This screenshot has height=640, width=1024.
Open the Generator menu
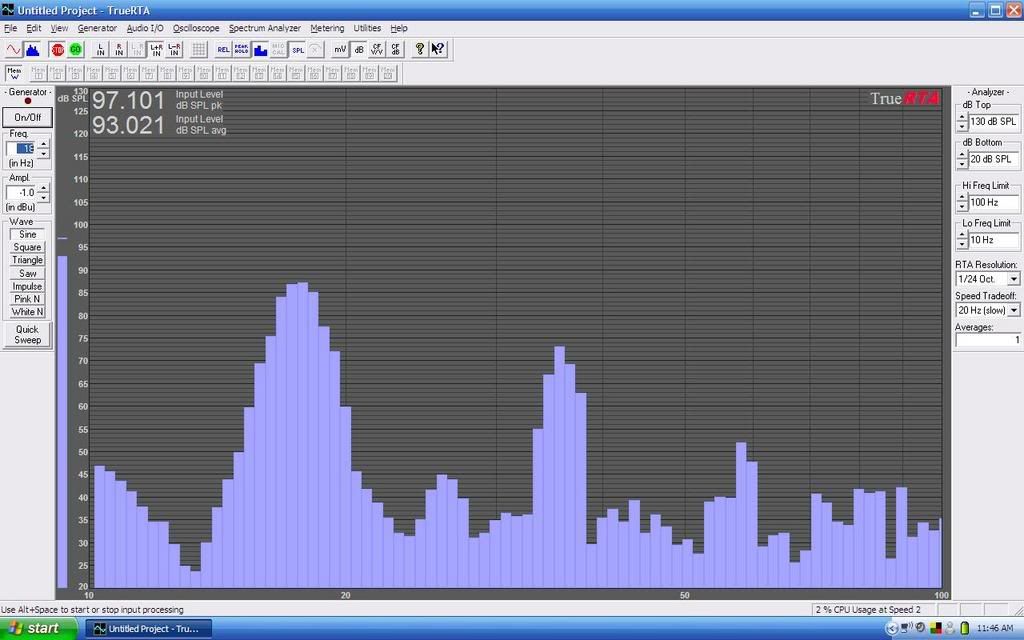click(97, 28)
